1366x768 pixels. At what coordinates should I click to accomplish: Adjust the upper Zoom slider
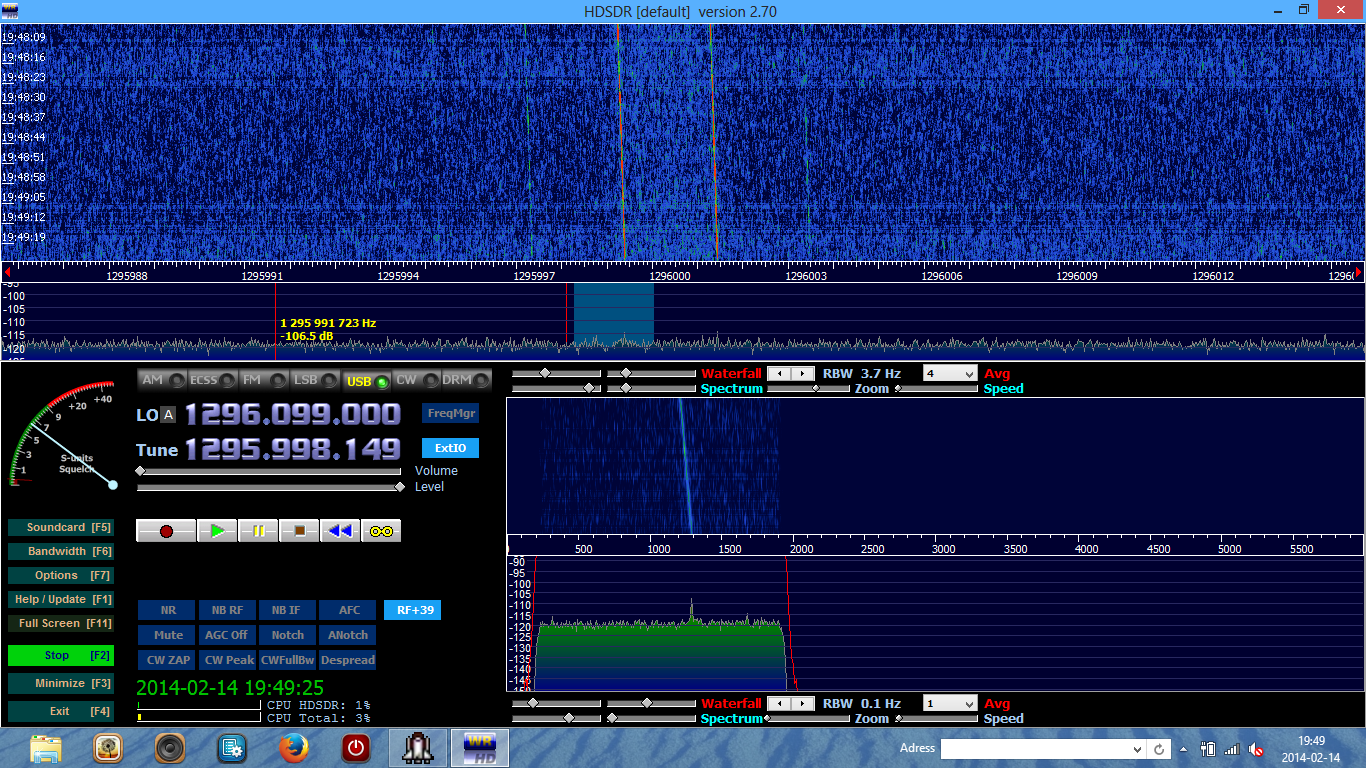pos(807,388)
